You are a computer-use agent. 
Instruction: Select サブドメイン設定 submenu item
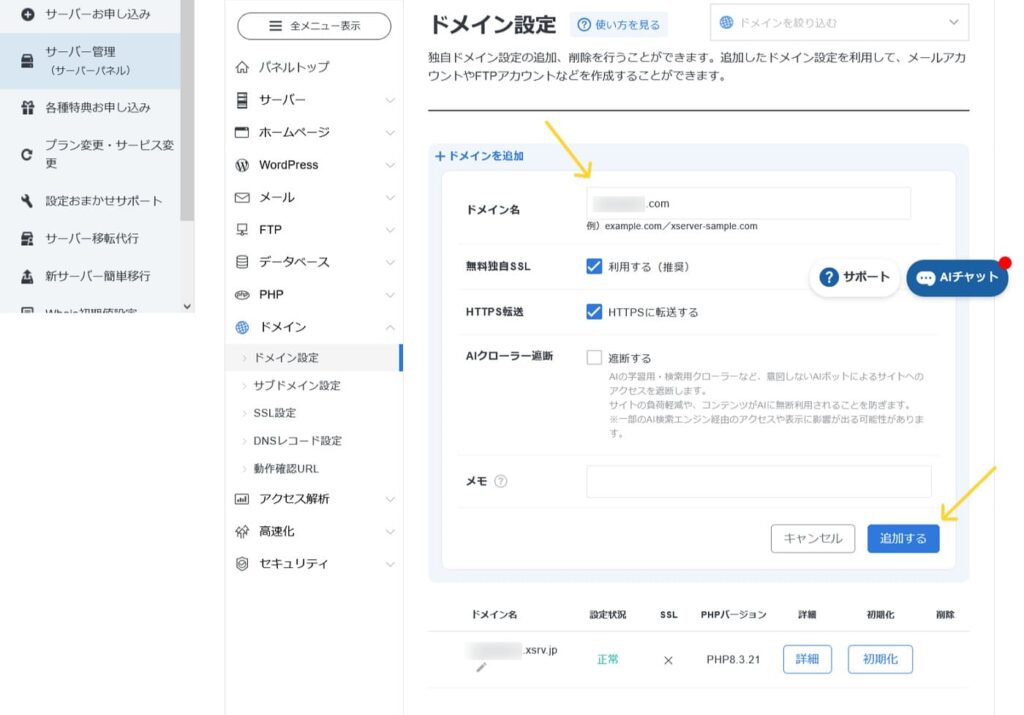pos(296,386)
